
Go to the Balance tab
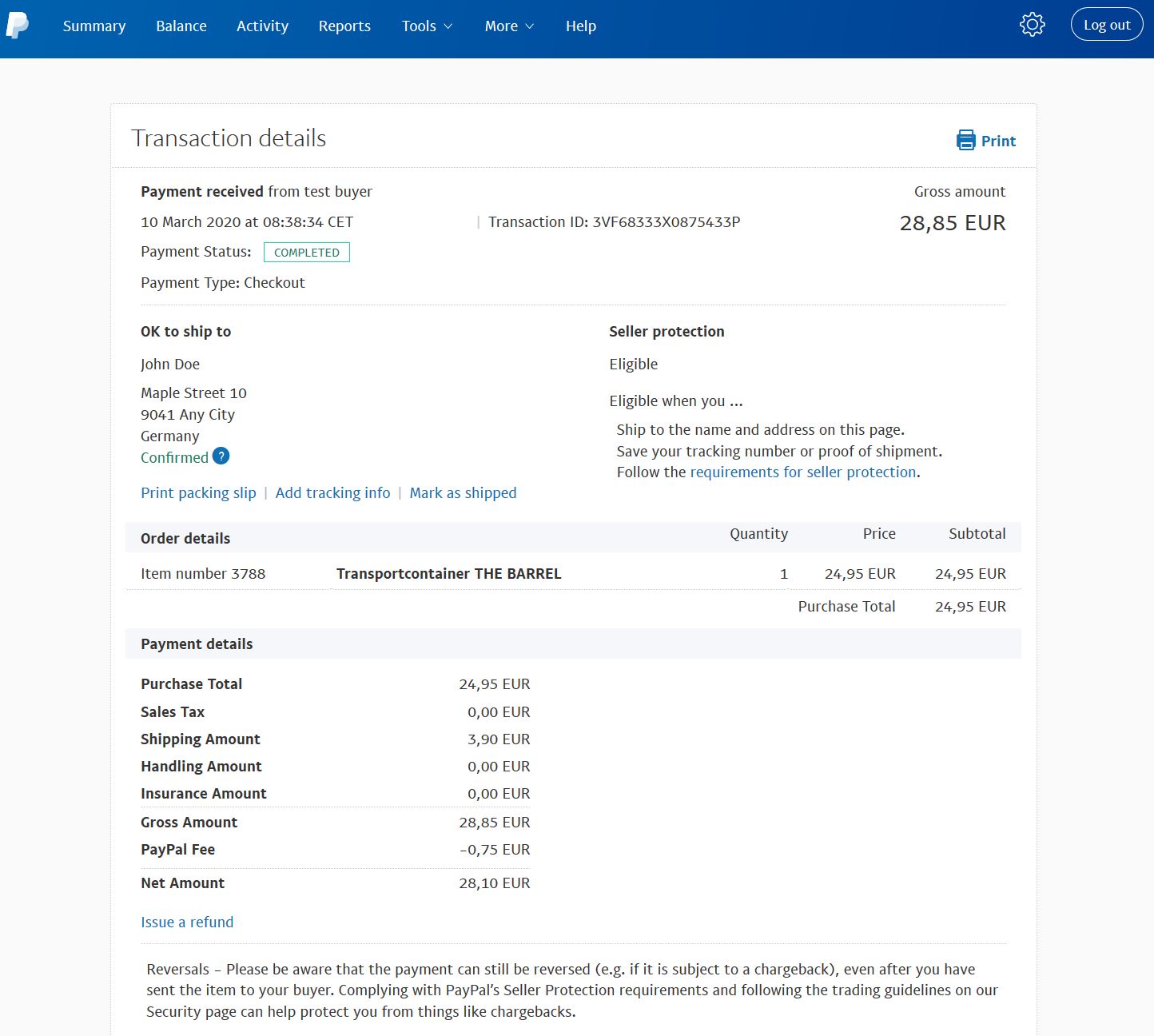pos(181,26)
